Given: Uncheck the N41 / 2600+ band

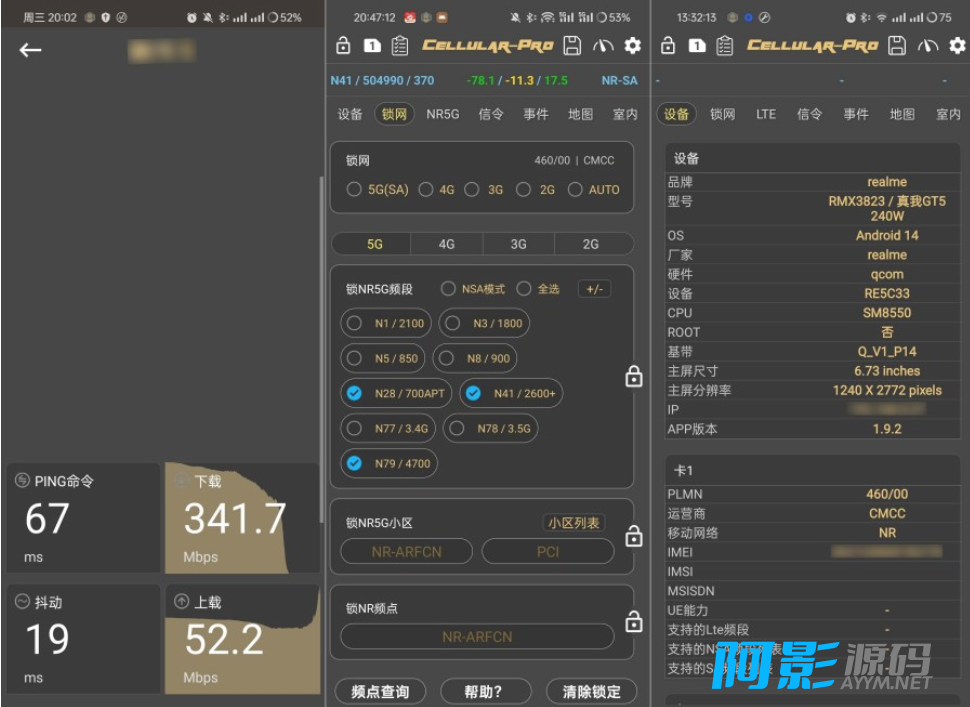Looking at the screenshot, I should (x=511, y=393).
